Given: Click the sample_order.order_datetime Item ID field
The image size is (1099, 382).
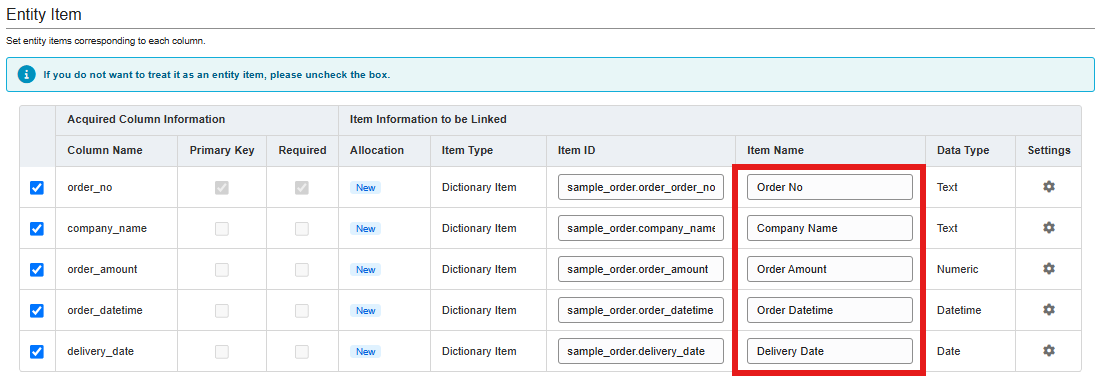Looking at the screenshot, I should point(641,310).
